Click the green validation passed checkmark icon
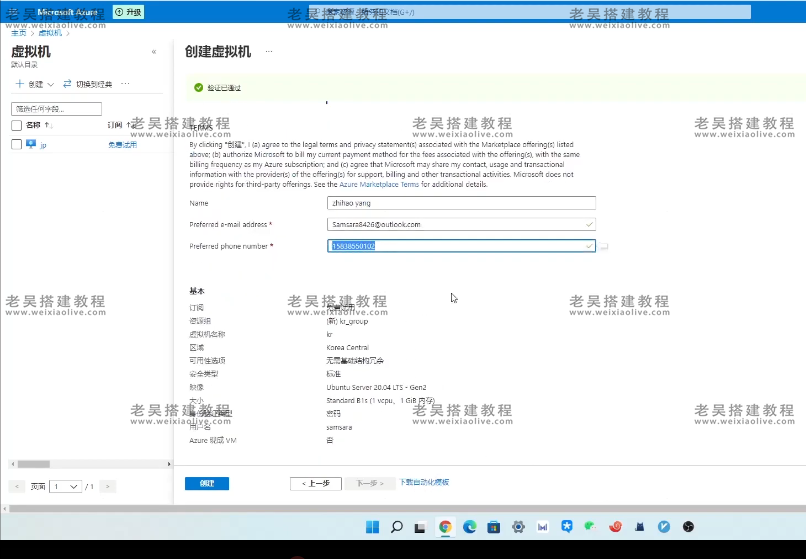This screenshot has height=559, width=806. 198,88
